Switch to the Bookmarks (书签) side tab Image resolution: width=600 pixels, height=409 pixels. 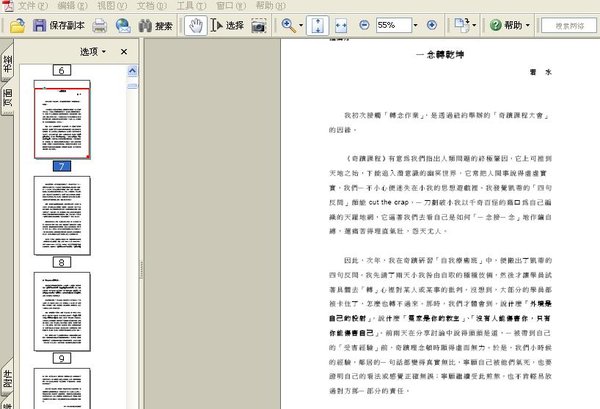(7, 63)
